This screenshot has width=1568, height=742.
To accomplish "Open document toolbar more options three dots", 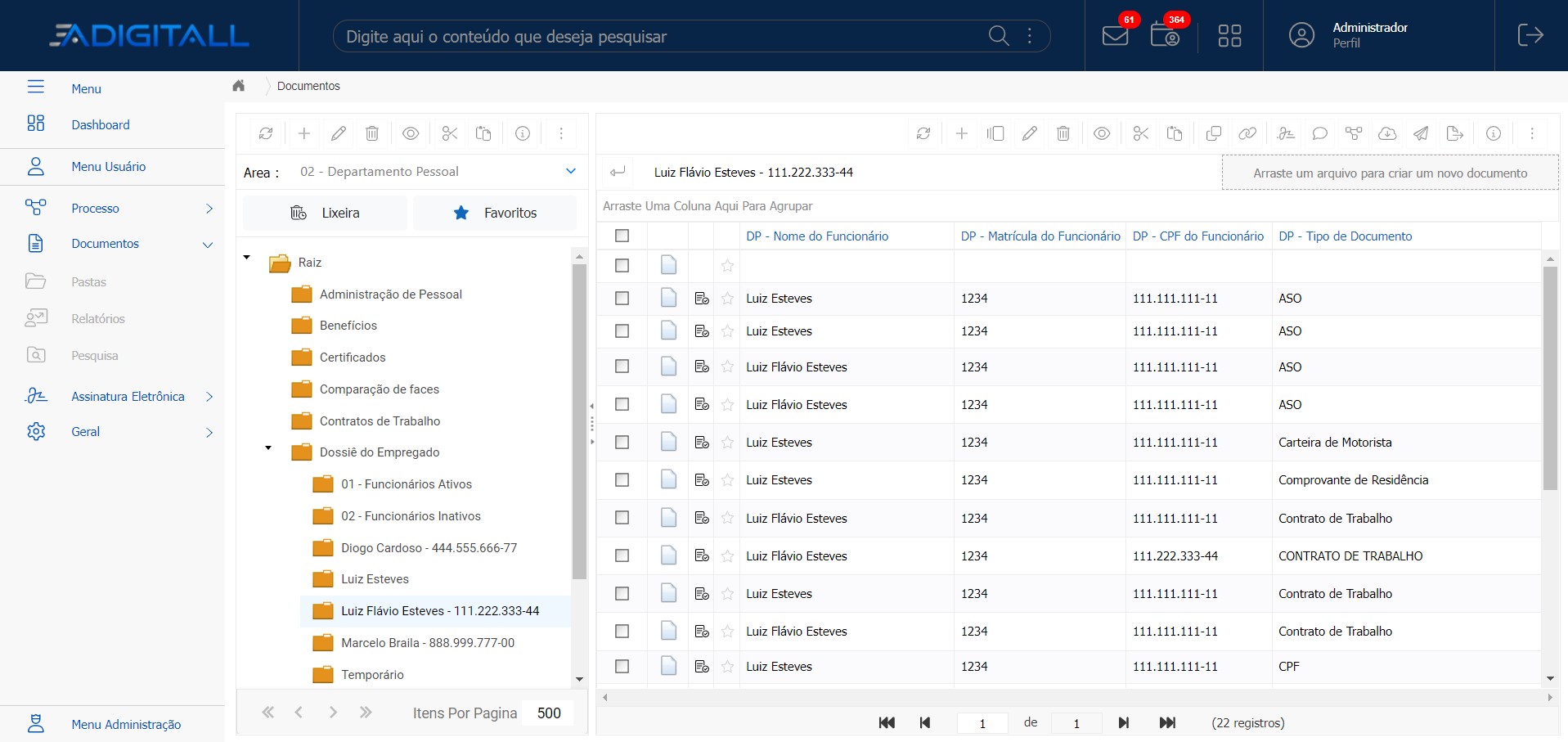I will point(1532,133).
